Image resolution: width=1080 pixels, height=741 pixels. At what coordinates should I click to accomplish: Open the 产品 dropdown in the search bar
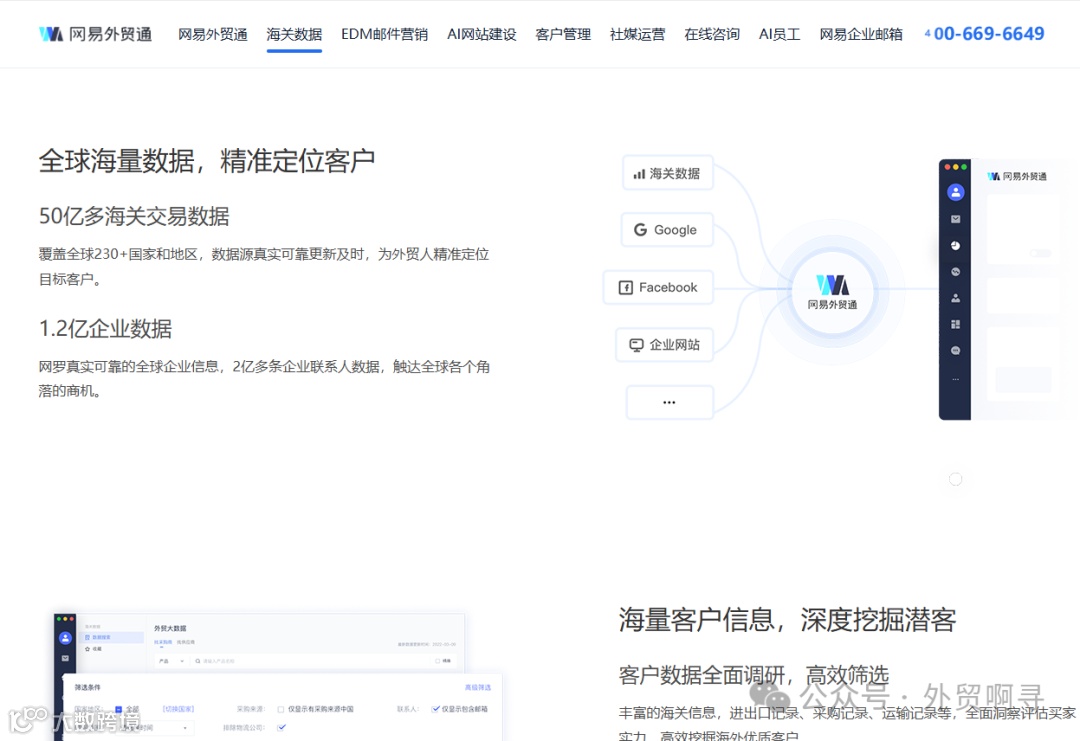coord(172,661)
